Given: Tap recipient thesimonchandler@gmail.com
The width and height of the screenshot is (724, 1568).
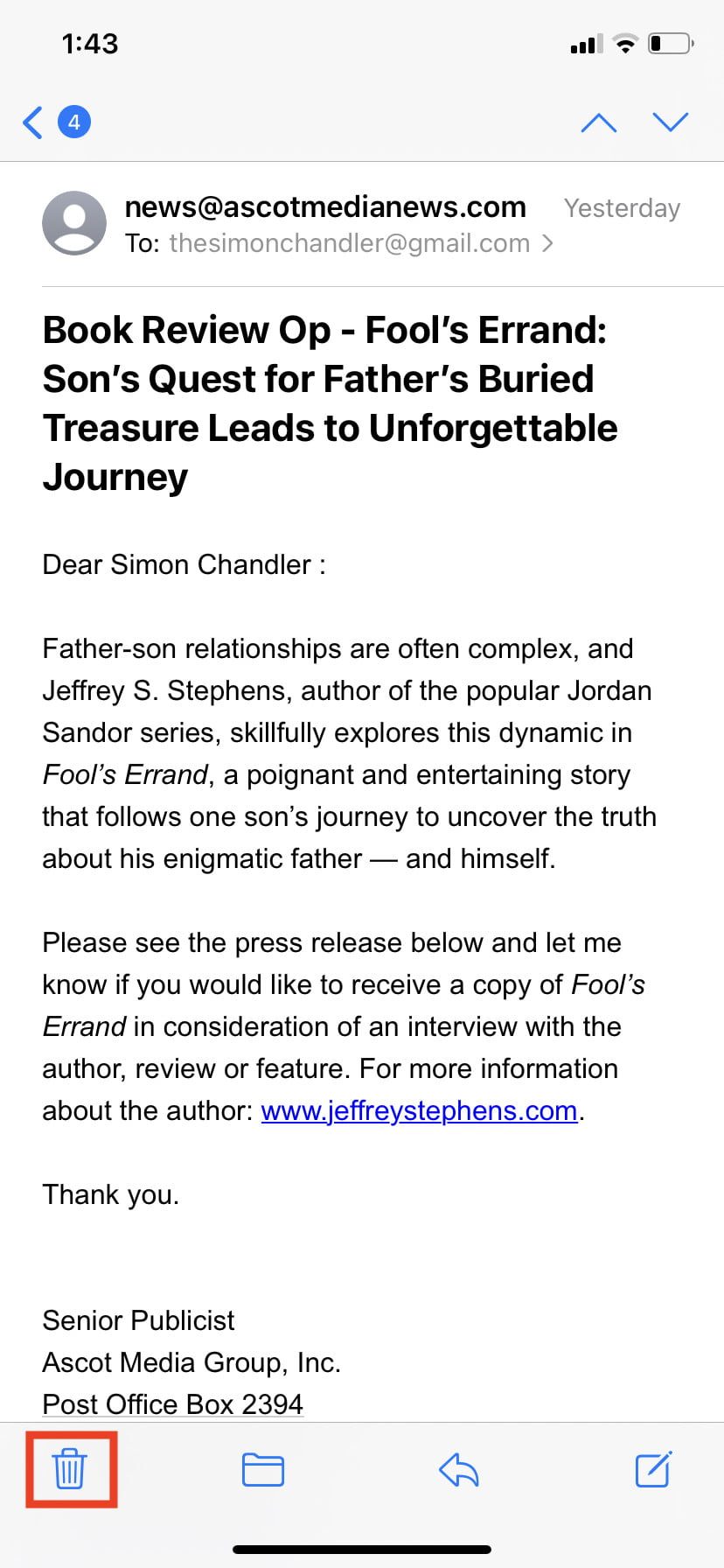Looking at the screenshot, I should point(349,243).
